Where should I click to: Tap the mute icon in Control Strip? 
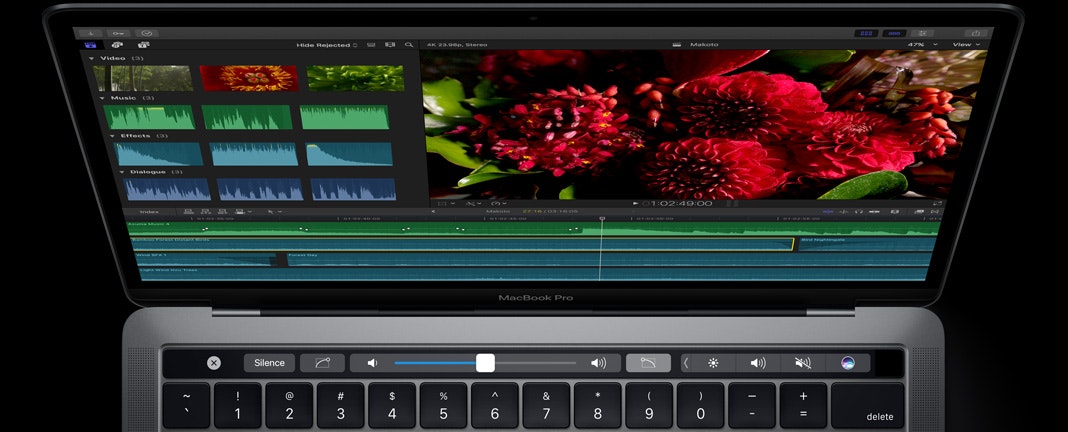(x=802, y=363)
